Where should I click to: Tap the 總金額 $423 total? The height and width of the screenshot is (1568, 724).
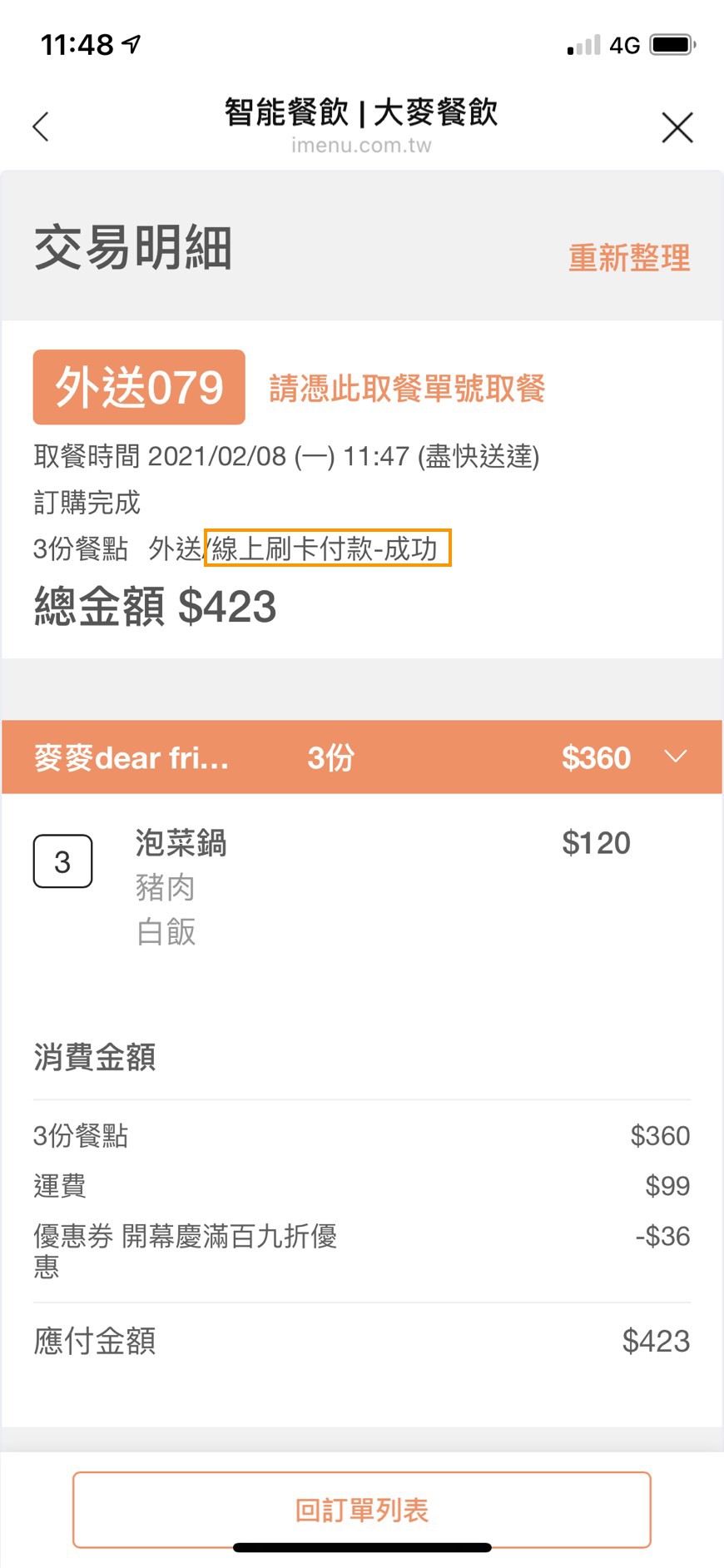click(x=156, y=606)
